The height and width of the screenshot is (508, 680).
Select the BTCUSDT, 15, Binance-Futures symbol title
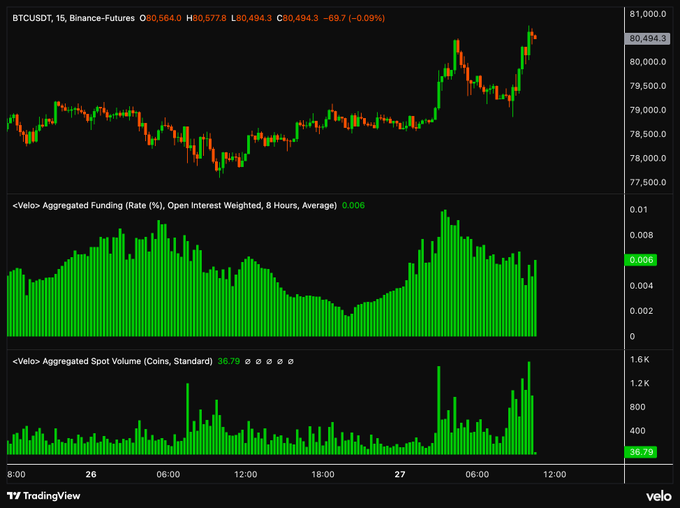pos(73,18)
